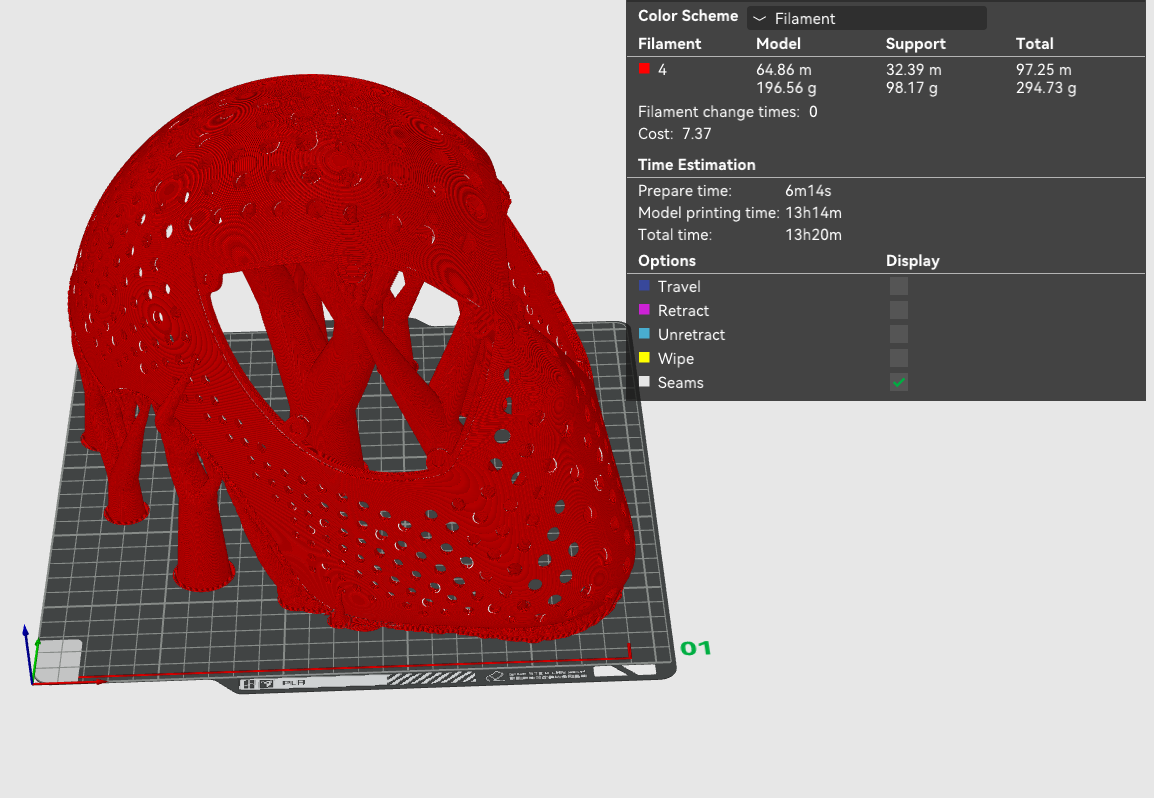Click the Filament change times row
The height and width of the screenshot is (798, 1154).
pos(727,112)
